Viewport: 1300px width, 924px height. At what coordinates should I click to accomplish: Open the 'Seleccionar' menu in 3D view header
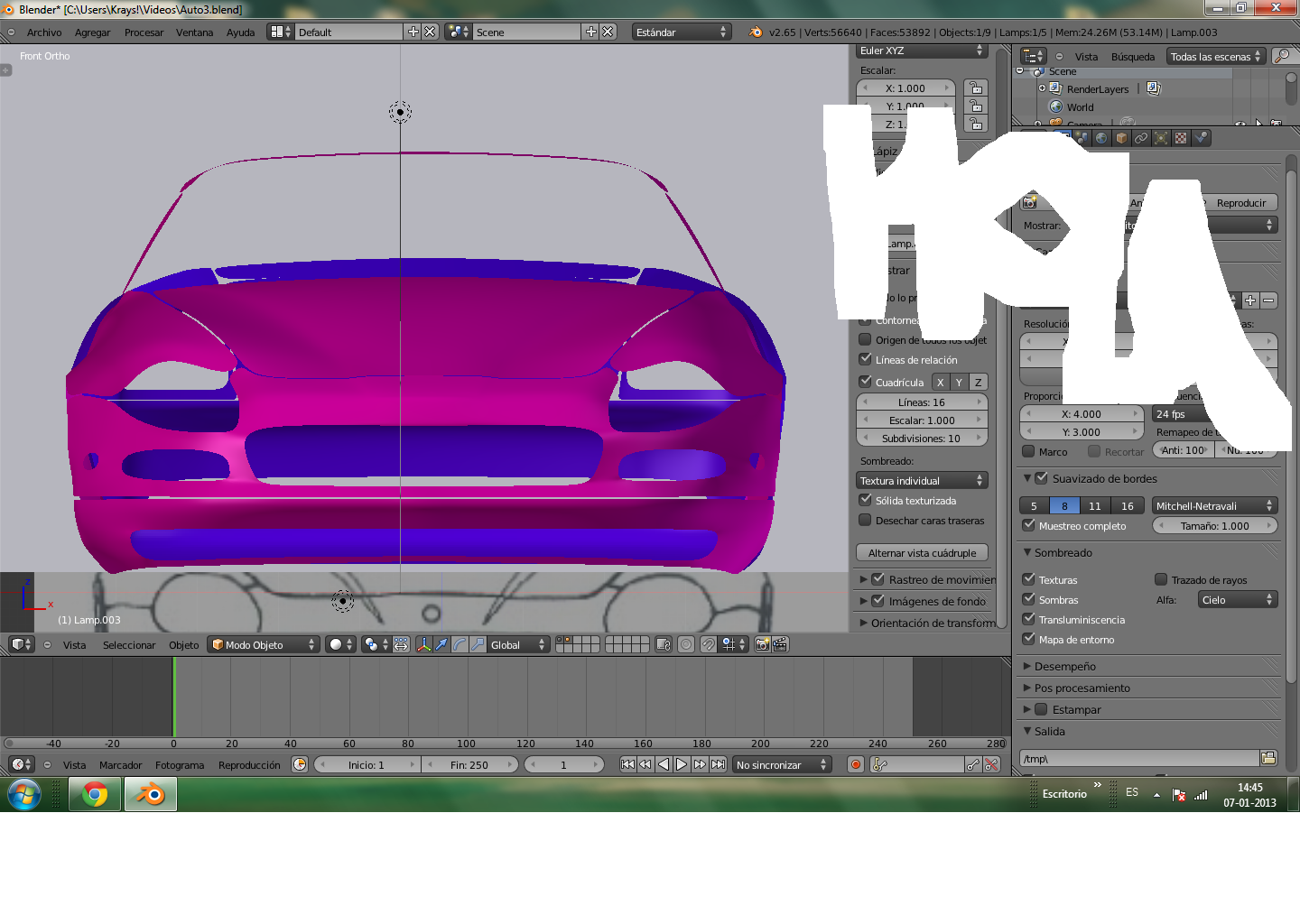pos(129,645)
